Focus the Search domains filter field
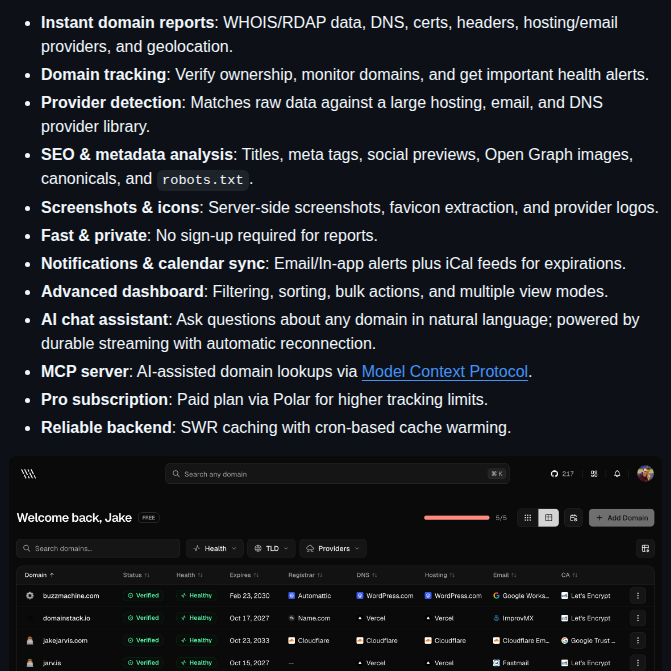This screenshot has height=671, width=671. click(98, 549)
